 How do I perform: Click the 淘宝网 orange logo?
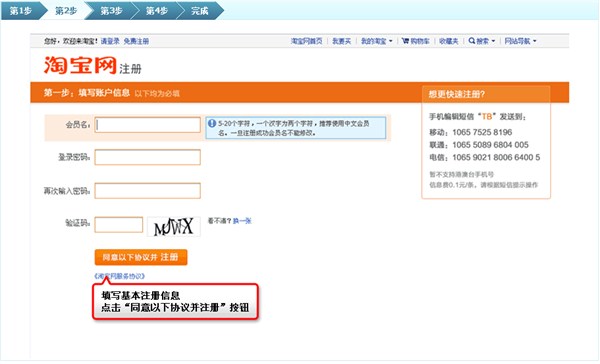(80, 65)
